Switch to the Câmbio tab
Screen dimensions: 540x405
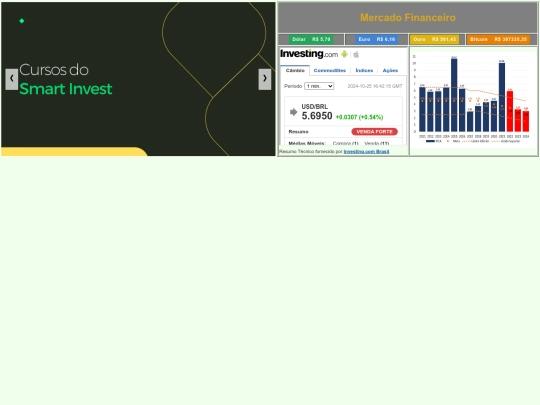(295, 70)
